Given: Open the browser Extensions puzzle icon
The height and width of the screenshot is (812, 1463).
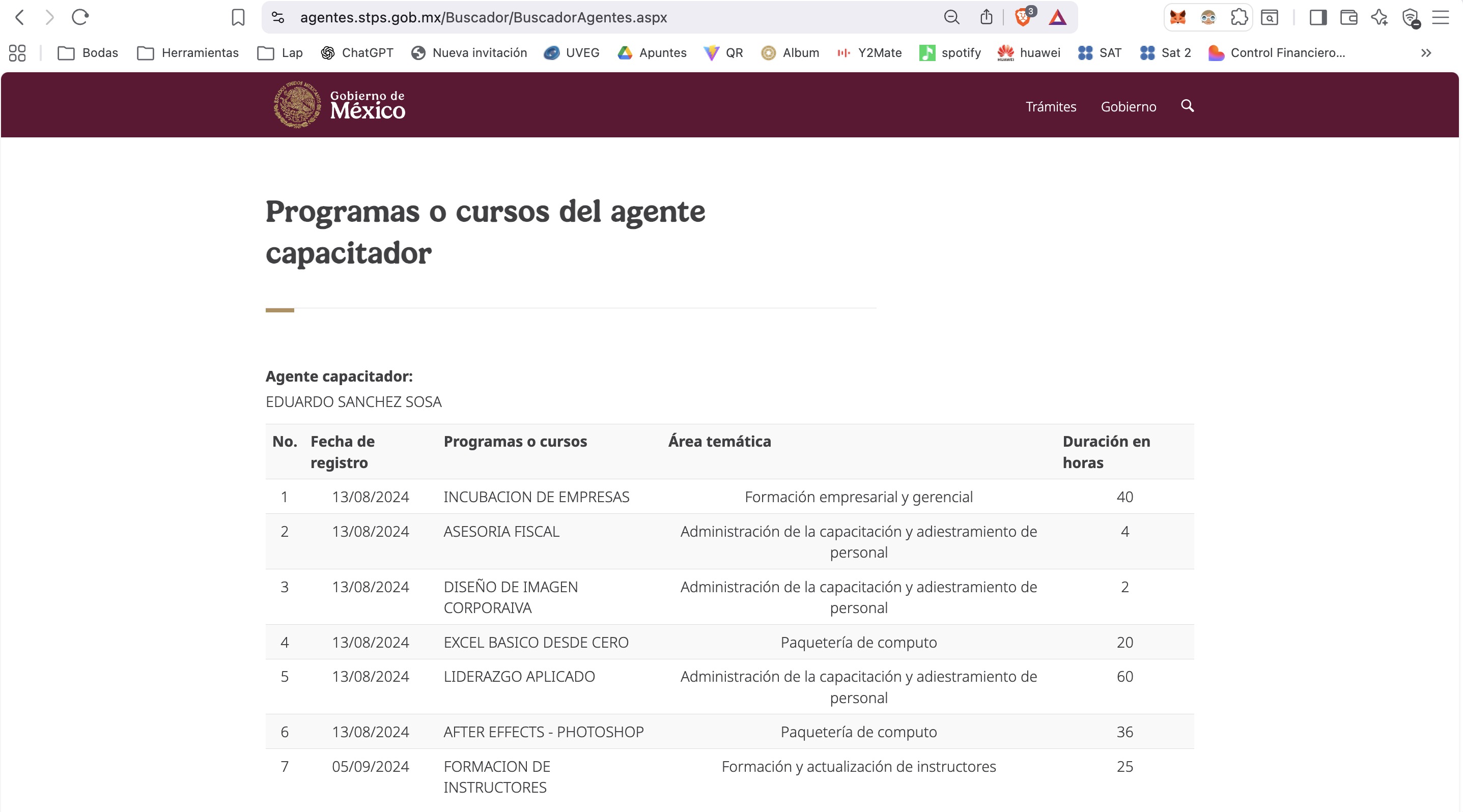Looking at the screenshot, I should click(x=1239, y=18).
